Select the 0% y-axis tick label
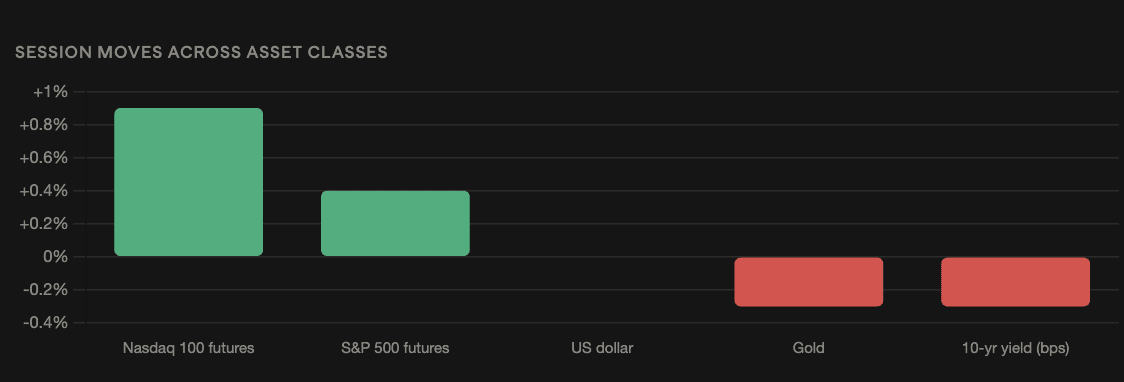The height and width of the screenshot is (382, 1124). pos(56,257)
